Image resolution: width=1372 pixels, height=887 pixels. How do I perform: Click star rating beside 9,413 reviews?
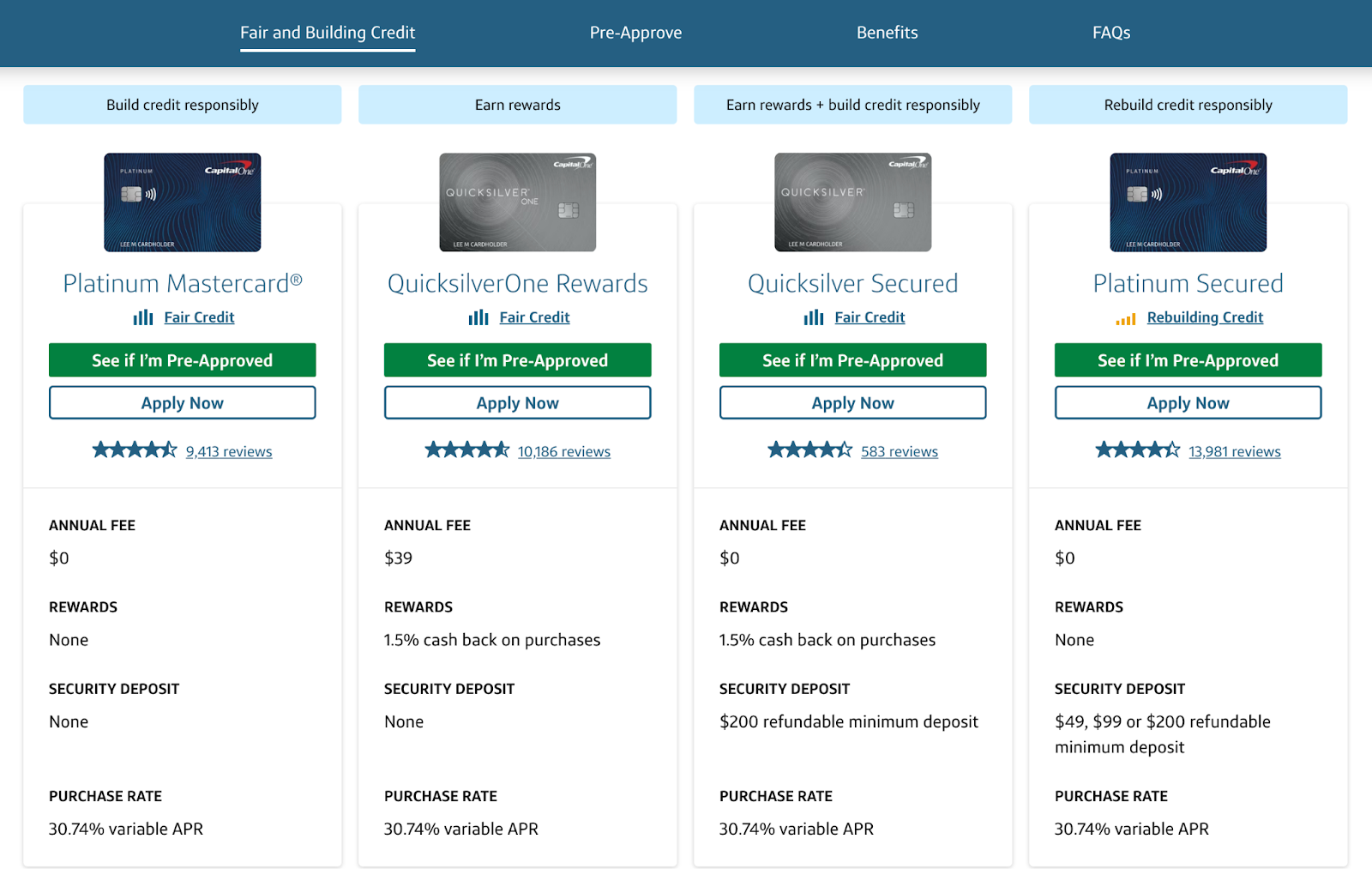135,450
